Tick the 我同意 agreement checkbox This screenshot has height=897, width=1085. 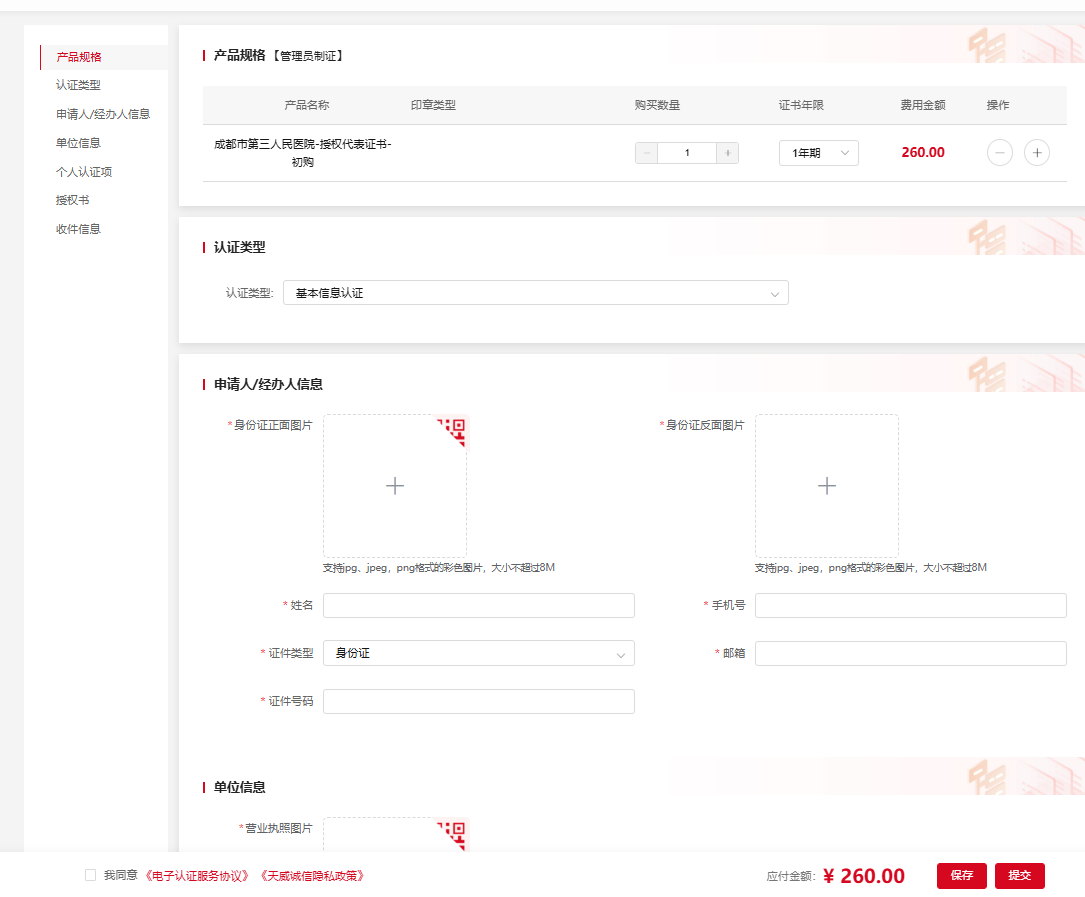click(x=91, y=876)
